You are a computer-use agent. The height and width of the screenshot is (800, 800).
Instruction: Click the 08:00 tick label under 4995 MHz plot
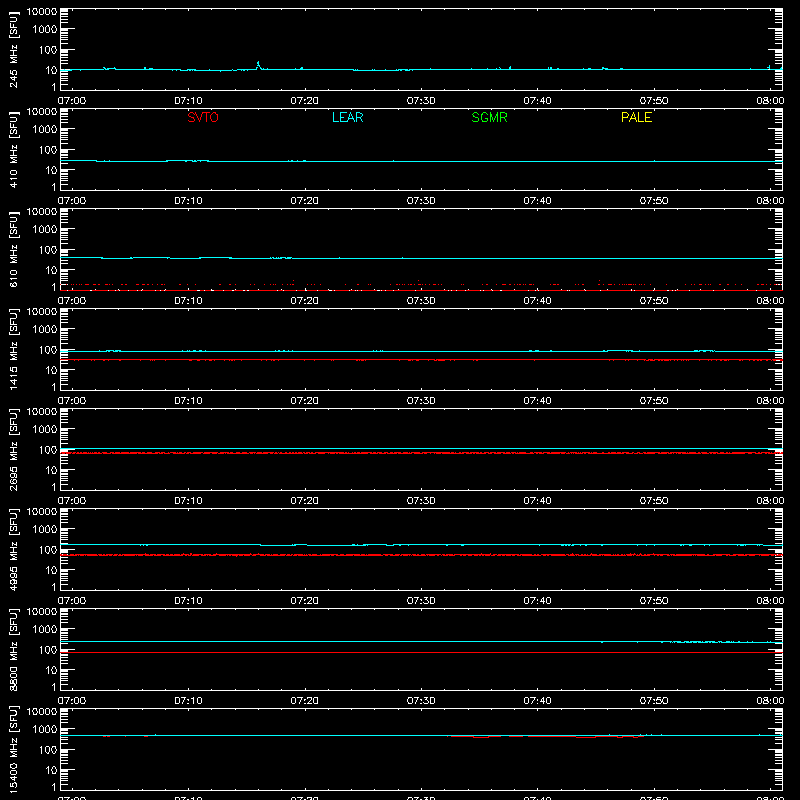coord(770,601)
